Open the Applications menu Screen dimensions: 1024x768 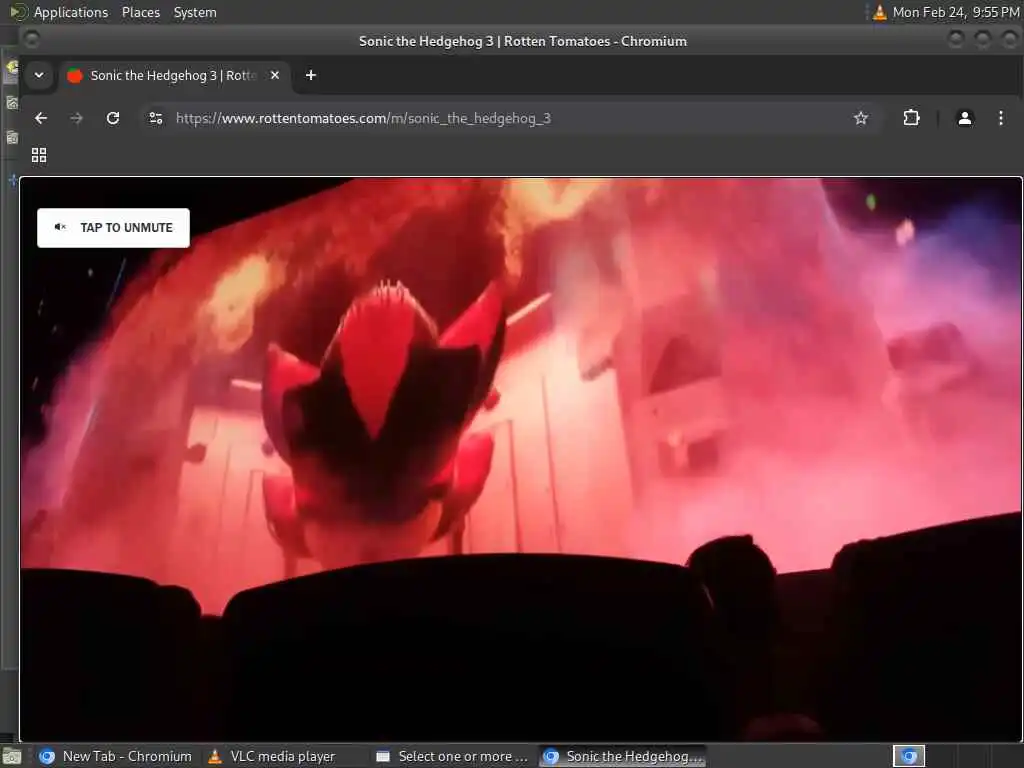[x=71, y=12]
